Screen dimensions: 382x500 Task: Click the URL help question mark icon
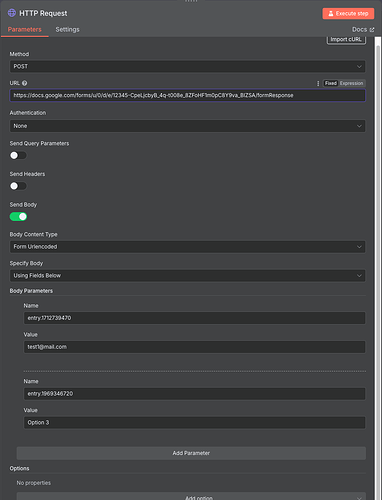coord(25,83)
